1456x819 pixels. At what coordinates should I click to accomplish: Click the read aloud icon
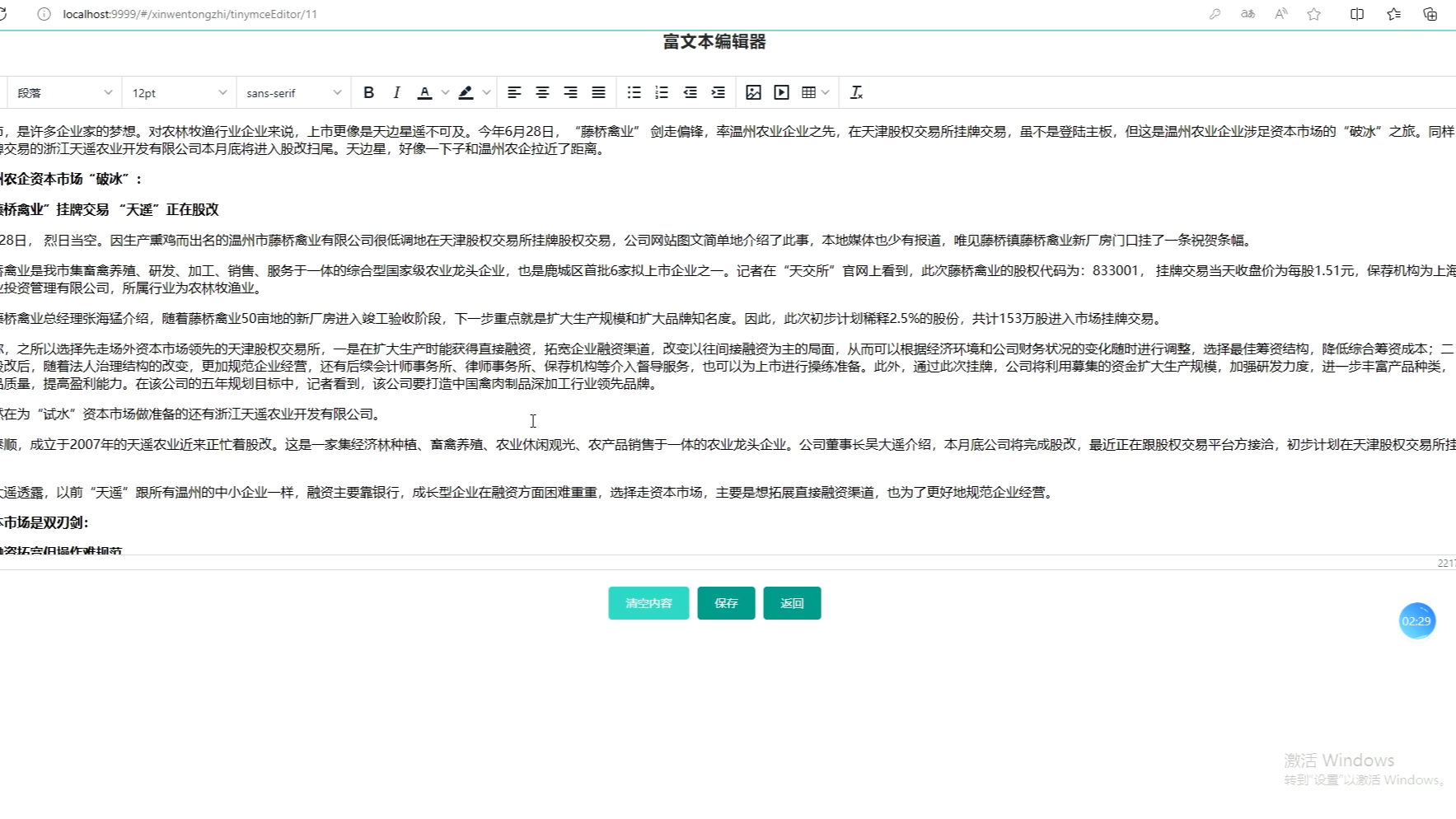(1281, 14)
